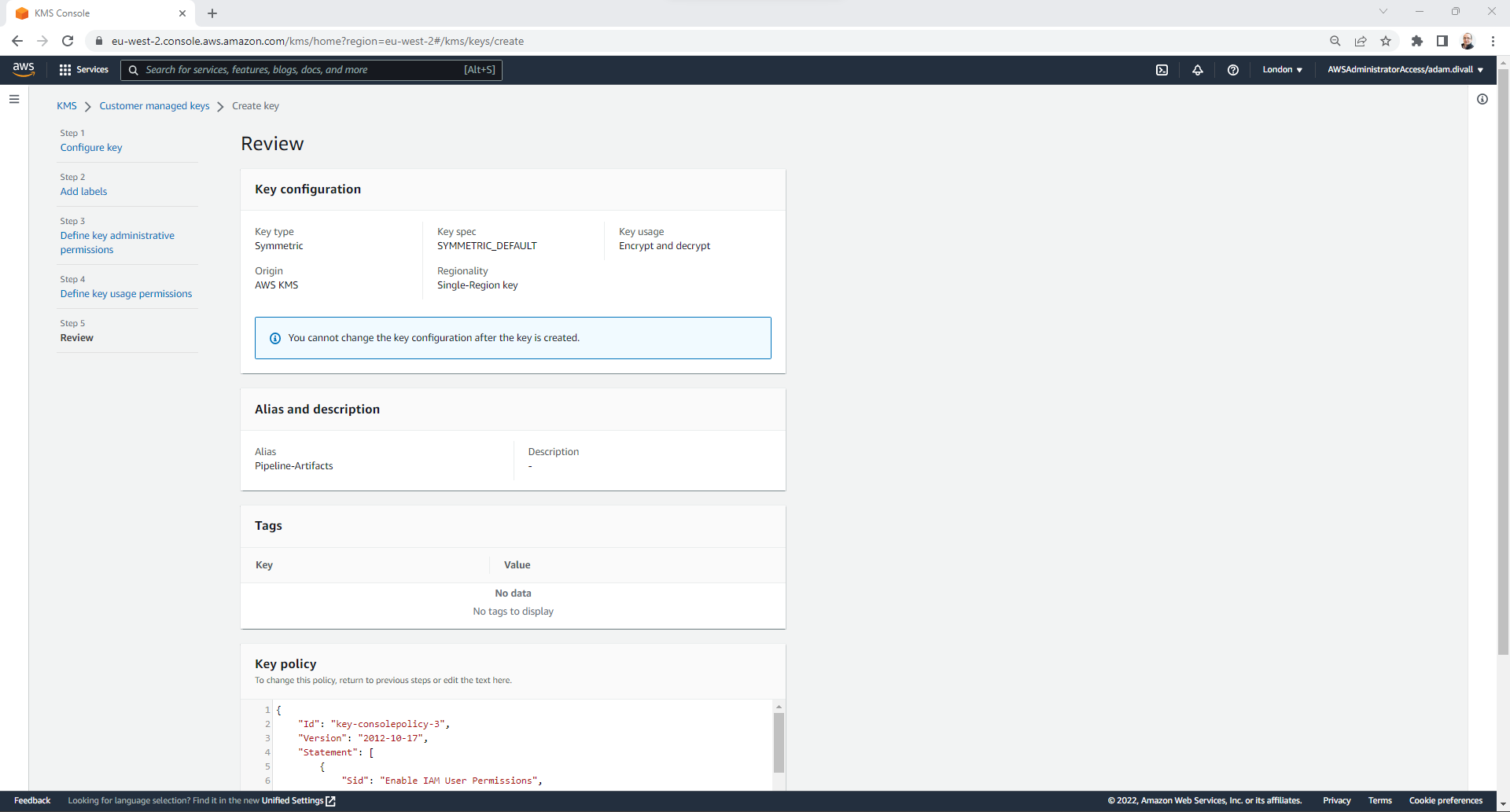
Task: Share this page icon in address bar
Action: 1361,41
